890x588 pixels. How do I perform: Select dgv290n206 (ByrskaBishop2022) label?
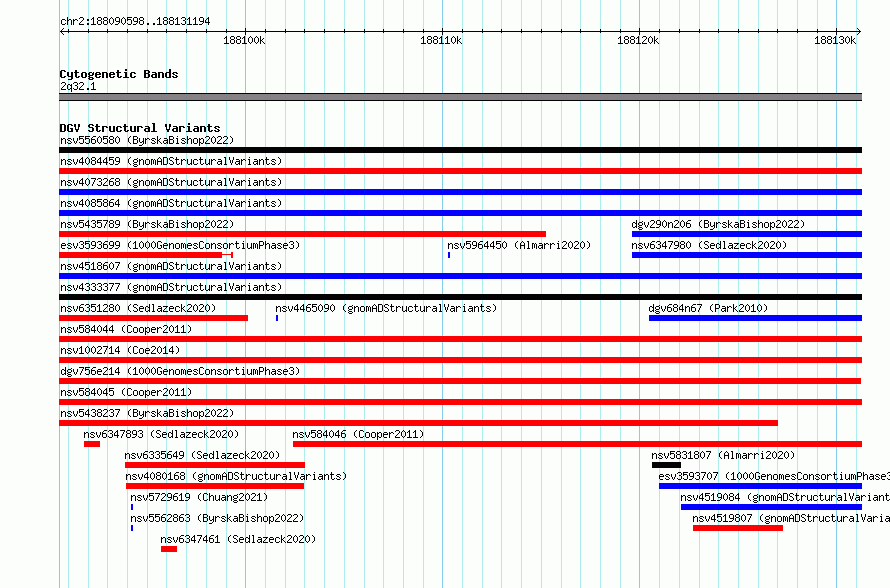(x=718, y=224)
